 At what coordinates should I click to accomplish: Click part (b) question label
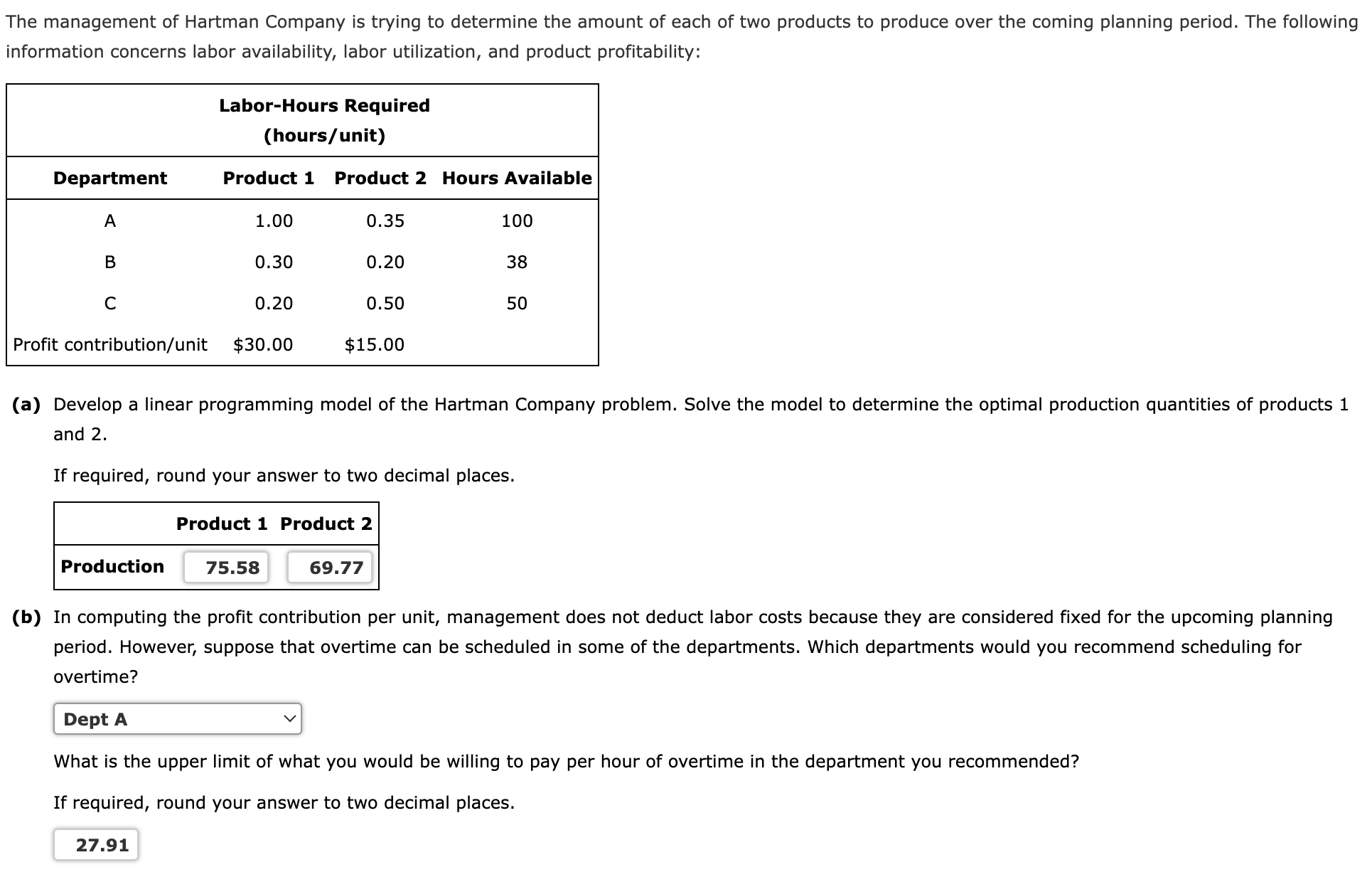tap(26, 617)
